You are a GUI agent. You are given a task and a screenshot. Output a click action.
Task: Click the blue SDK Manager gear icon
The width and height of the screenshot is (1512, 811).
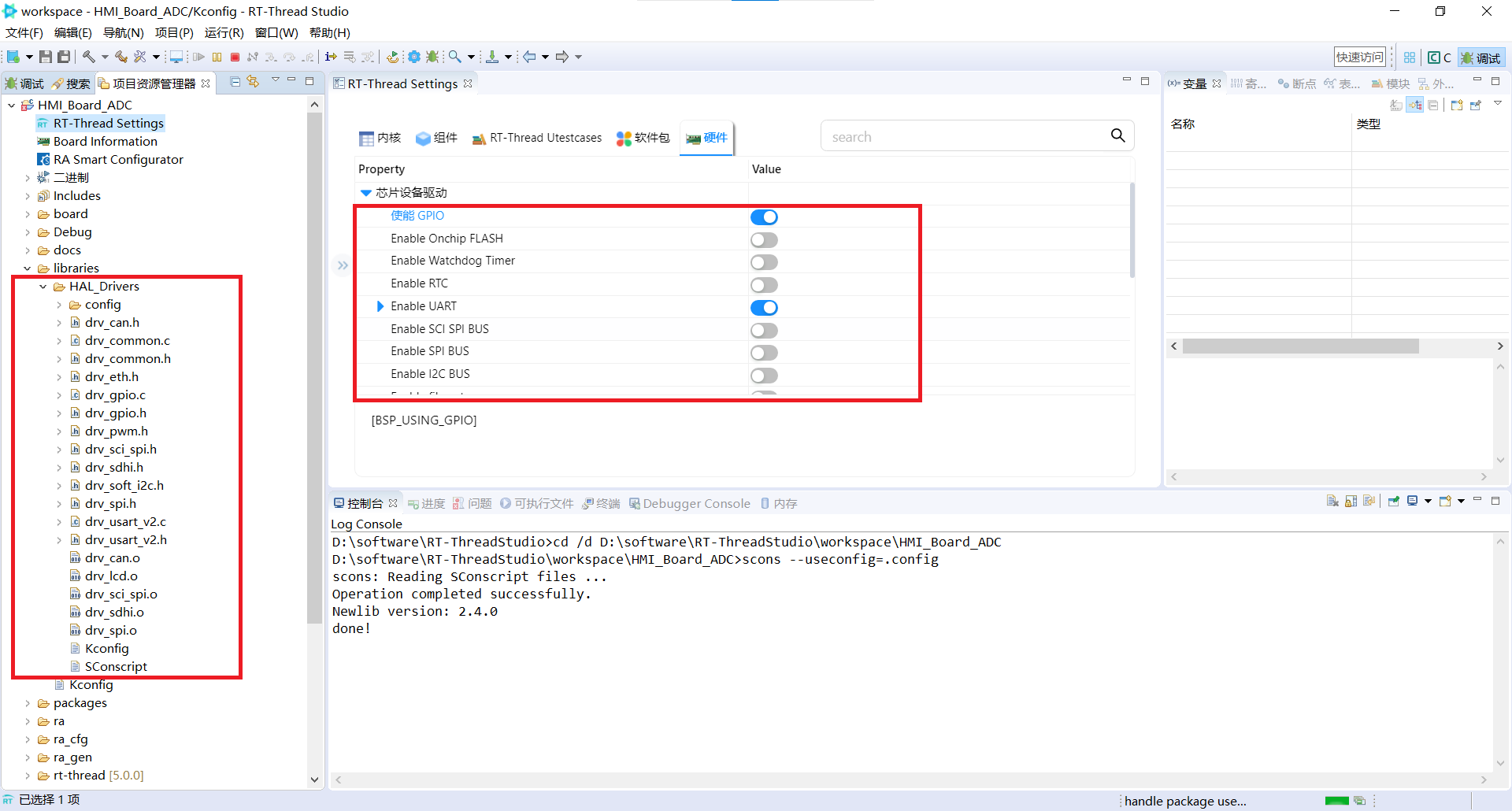pyautogui.click(x=414, y=57)
